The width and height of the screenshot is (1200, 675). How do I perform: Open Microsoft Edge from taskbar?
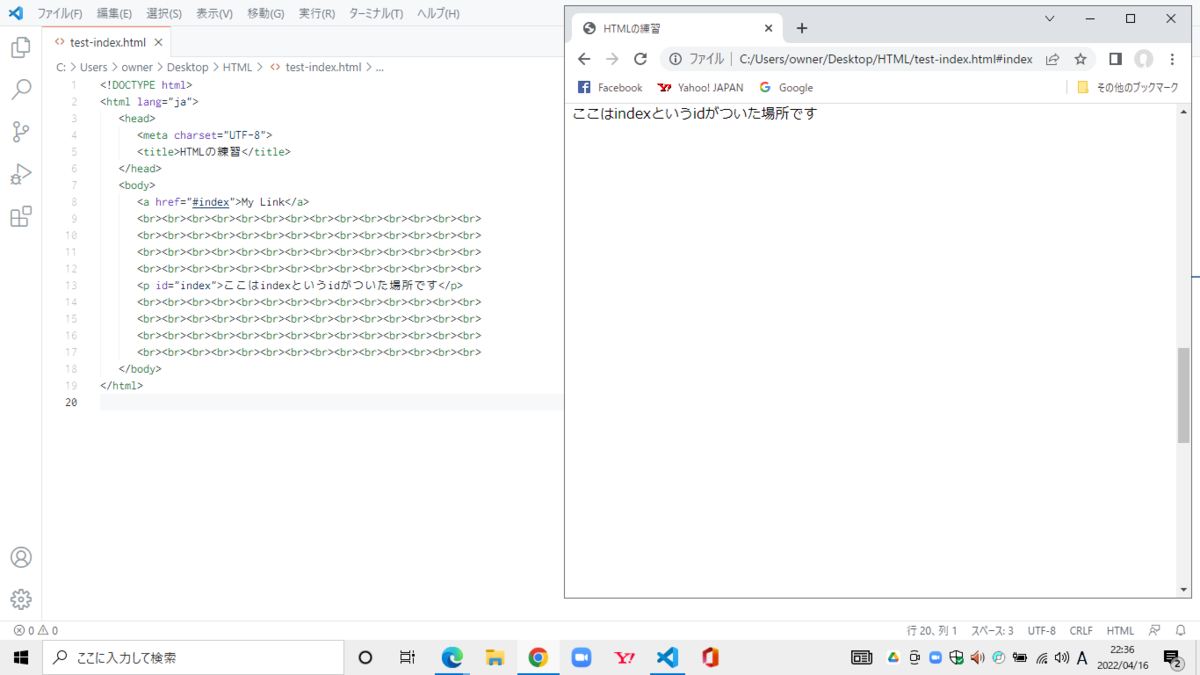[452, 657]
